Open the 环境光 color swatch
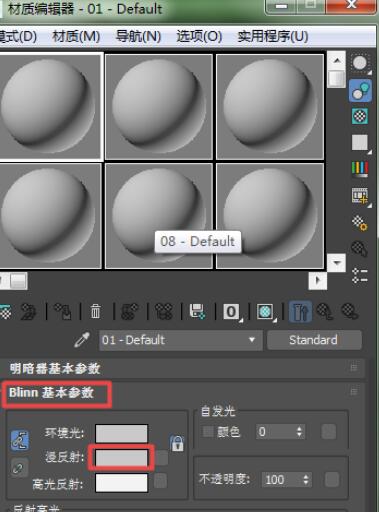Image resolution: width=379 pixels, height=512 pixels. (x=121, y=433)
